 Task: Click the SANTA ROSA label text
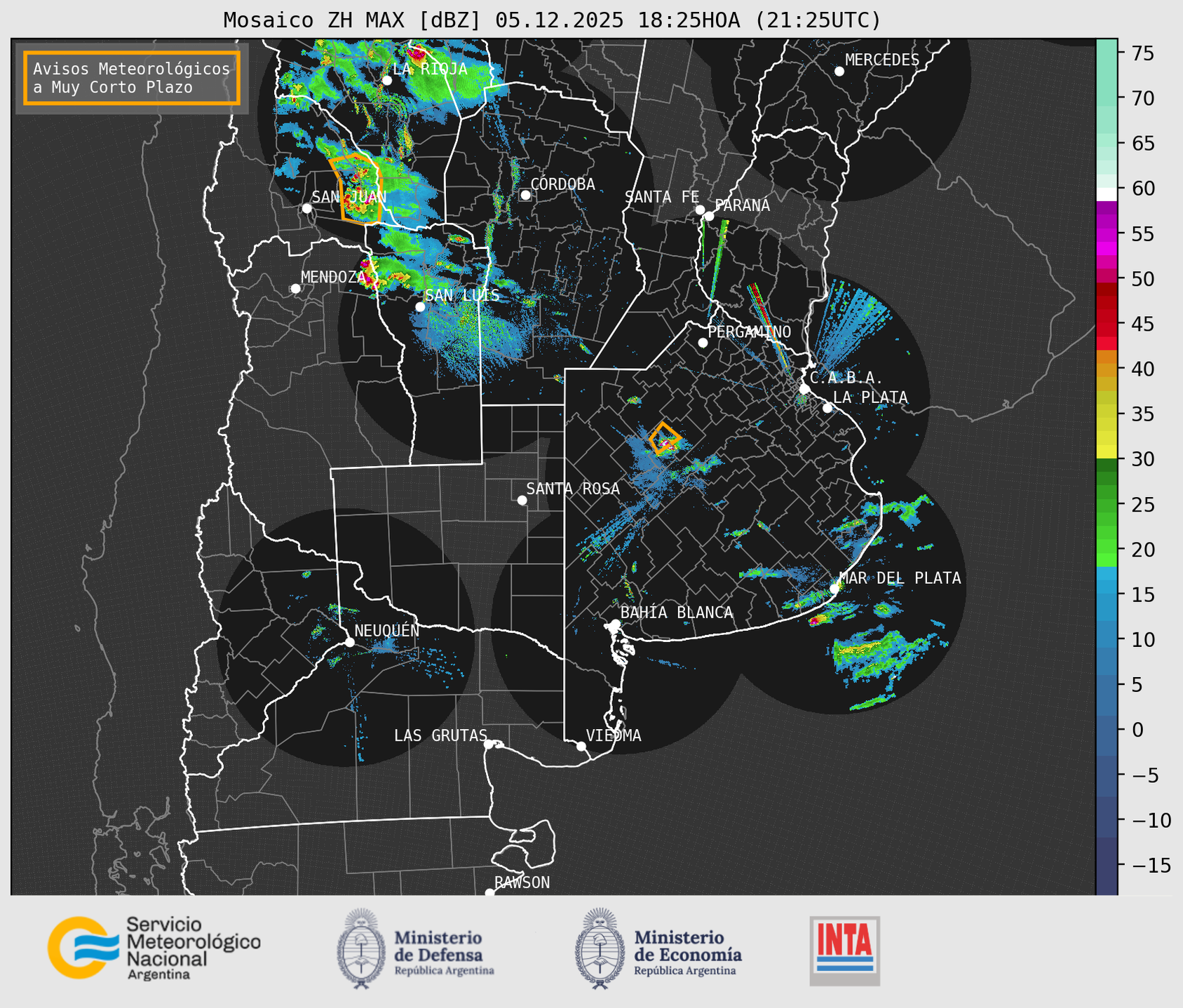click(573, 489)
